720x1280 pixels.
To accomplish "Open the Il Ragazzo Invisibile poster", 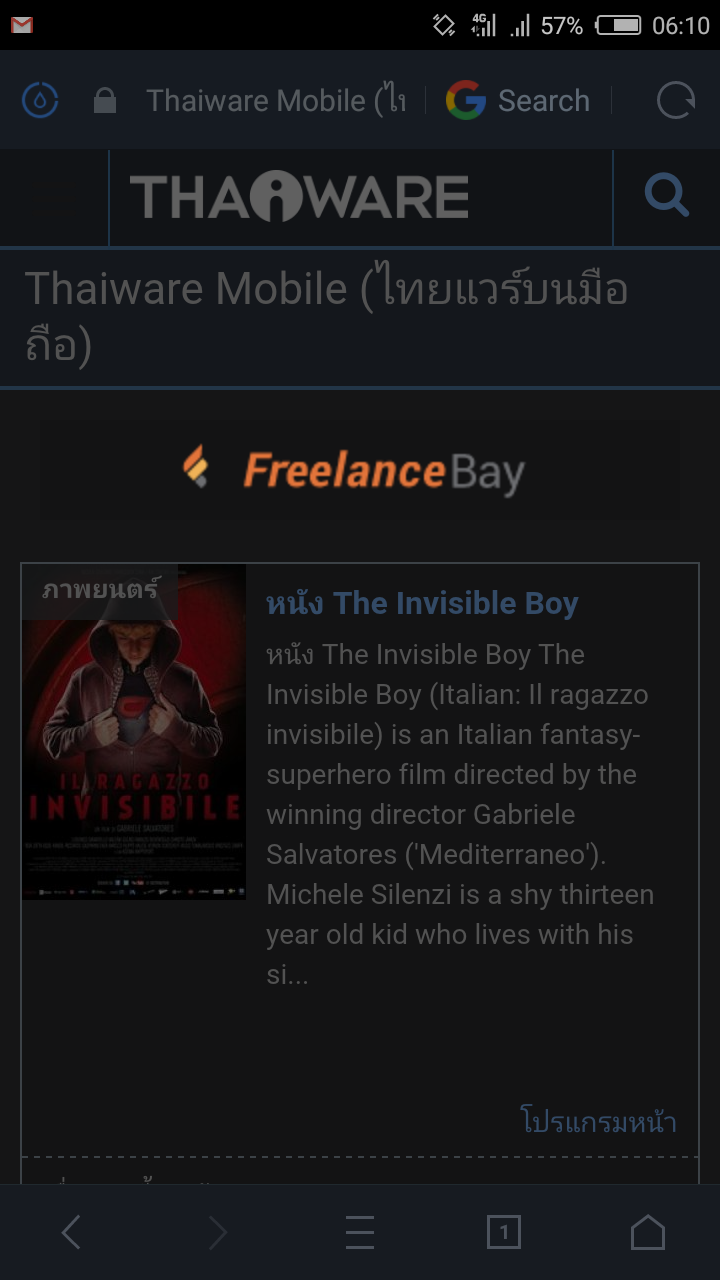I will click(x=134, y=732).
